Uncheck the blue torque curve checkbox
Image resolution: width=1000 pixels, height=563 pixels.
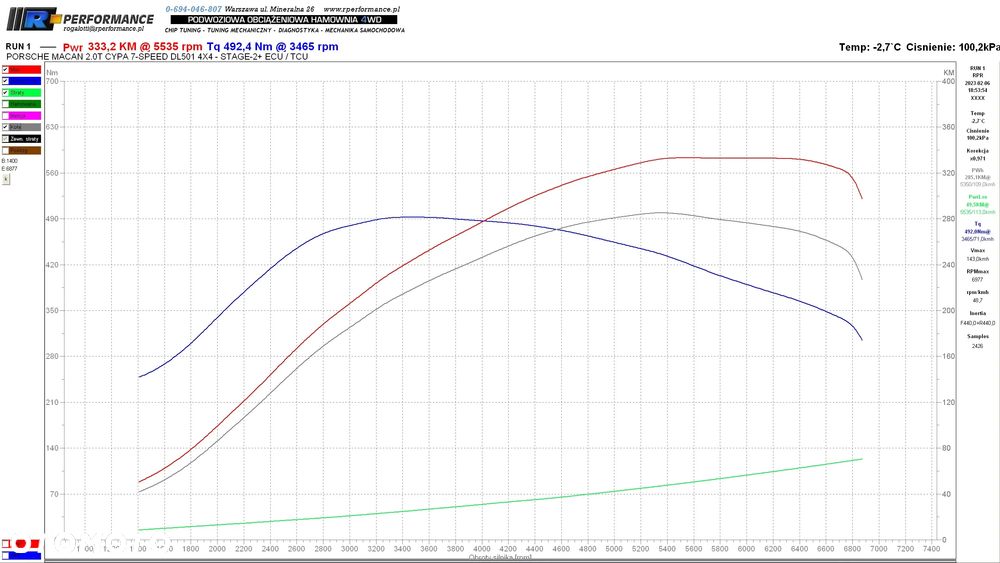pos(5,81)
